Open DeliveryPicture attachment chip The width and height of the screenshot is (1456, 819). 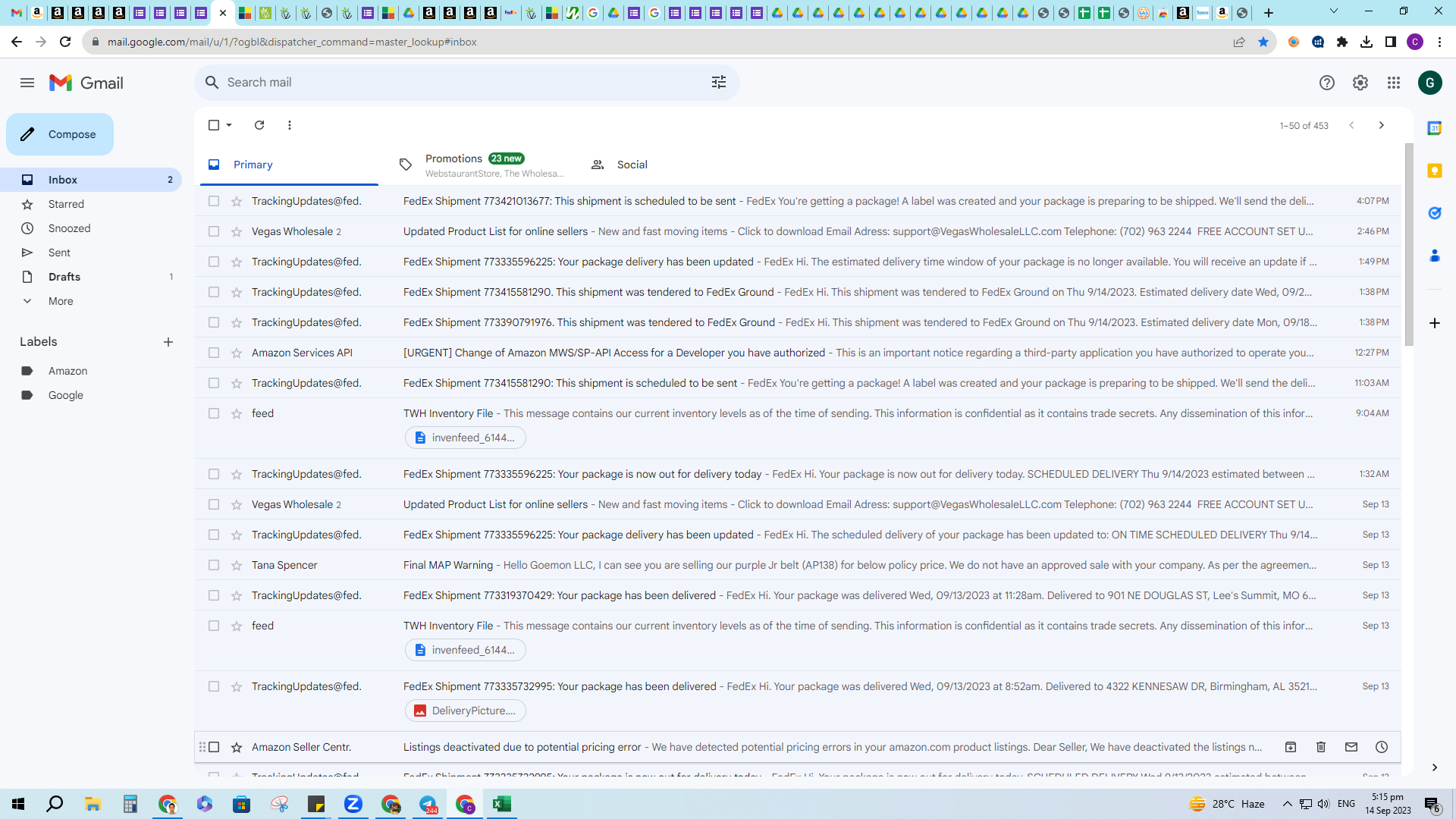click(466, 711)
